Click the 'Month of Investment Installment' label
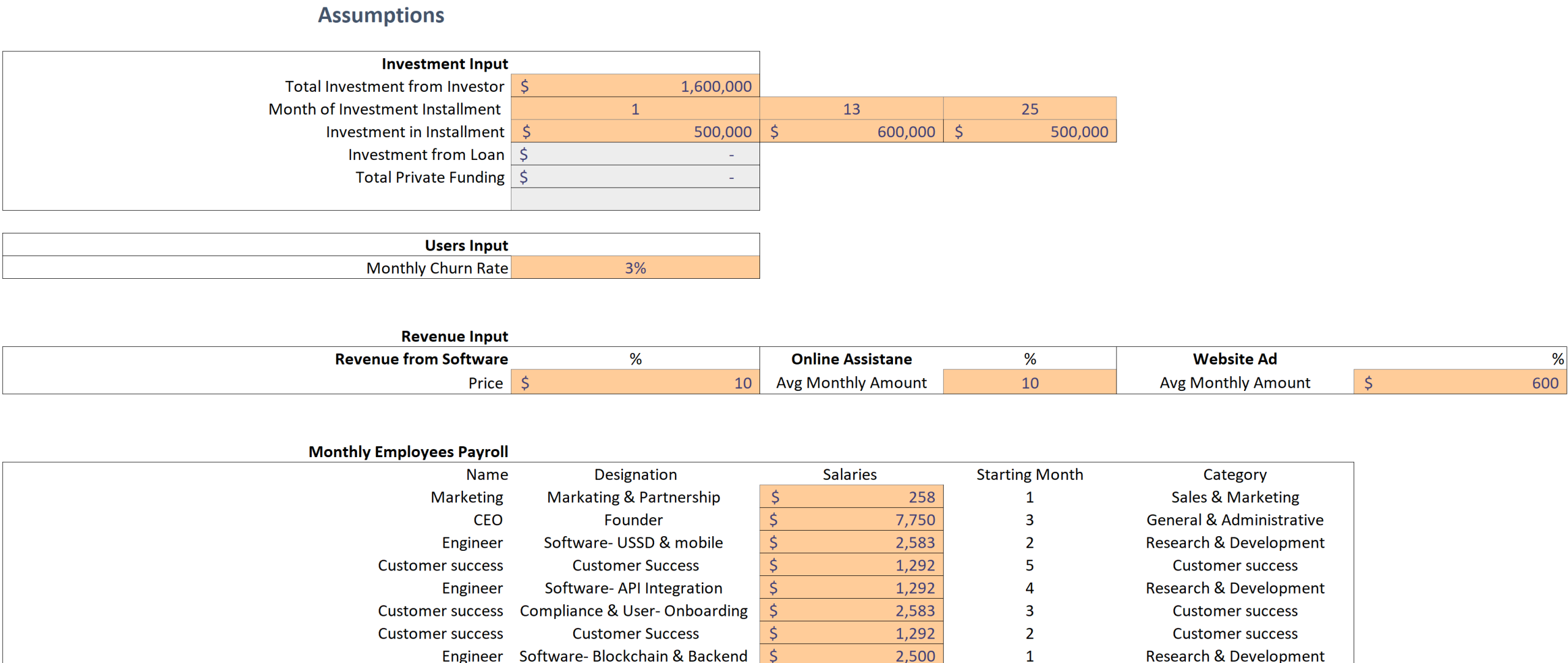 click(x=385, y=109)
